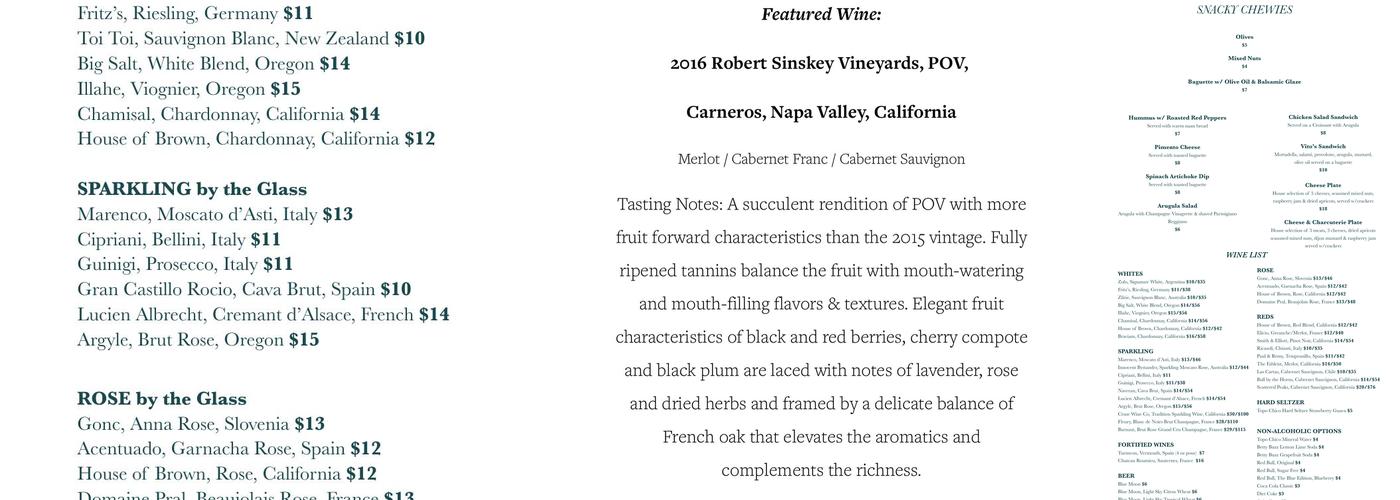Click the 2016 Robert Sinskey Vineyards title
This screenshot has width=1400, height=500.
click(819, 63)
